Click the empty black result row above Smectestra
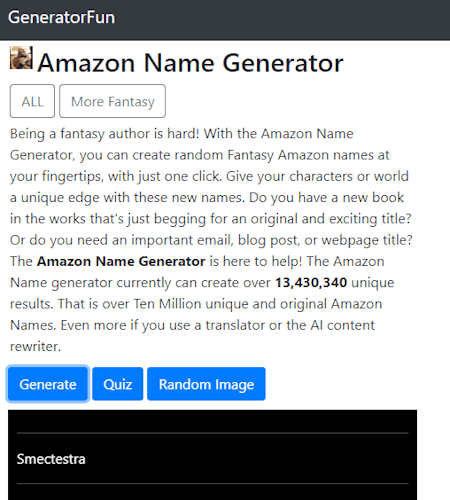 212,422
